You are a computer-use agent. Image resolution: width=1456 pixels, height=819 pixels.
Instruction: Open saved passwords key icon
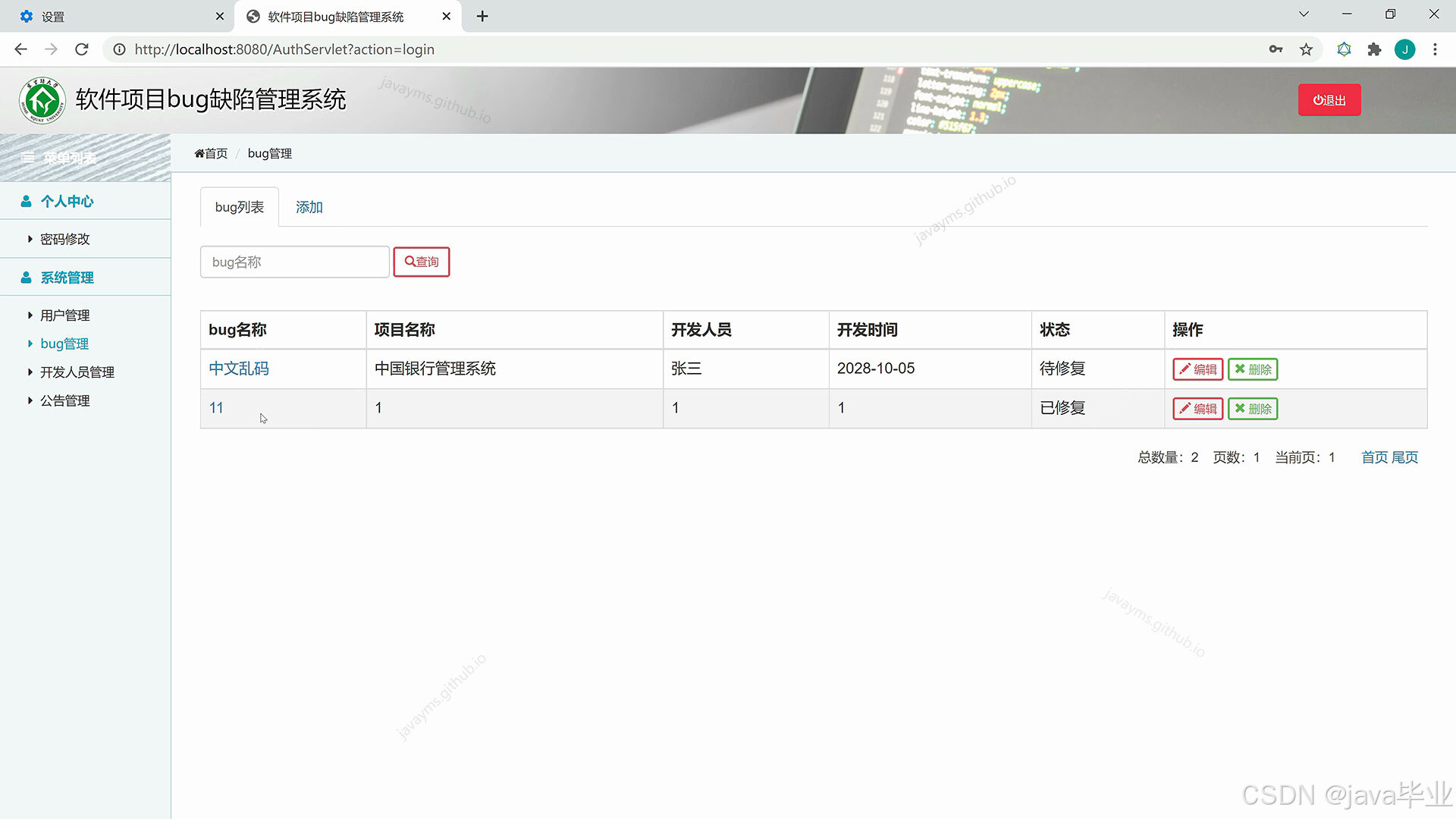point(1276,49)
